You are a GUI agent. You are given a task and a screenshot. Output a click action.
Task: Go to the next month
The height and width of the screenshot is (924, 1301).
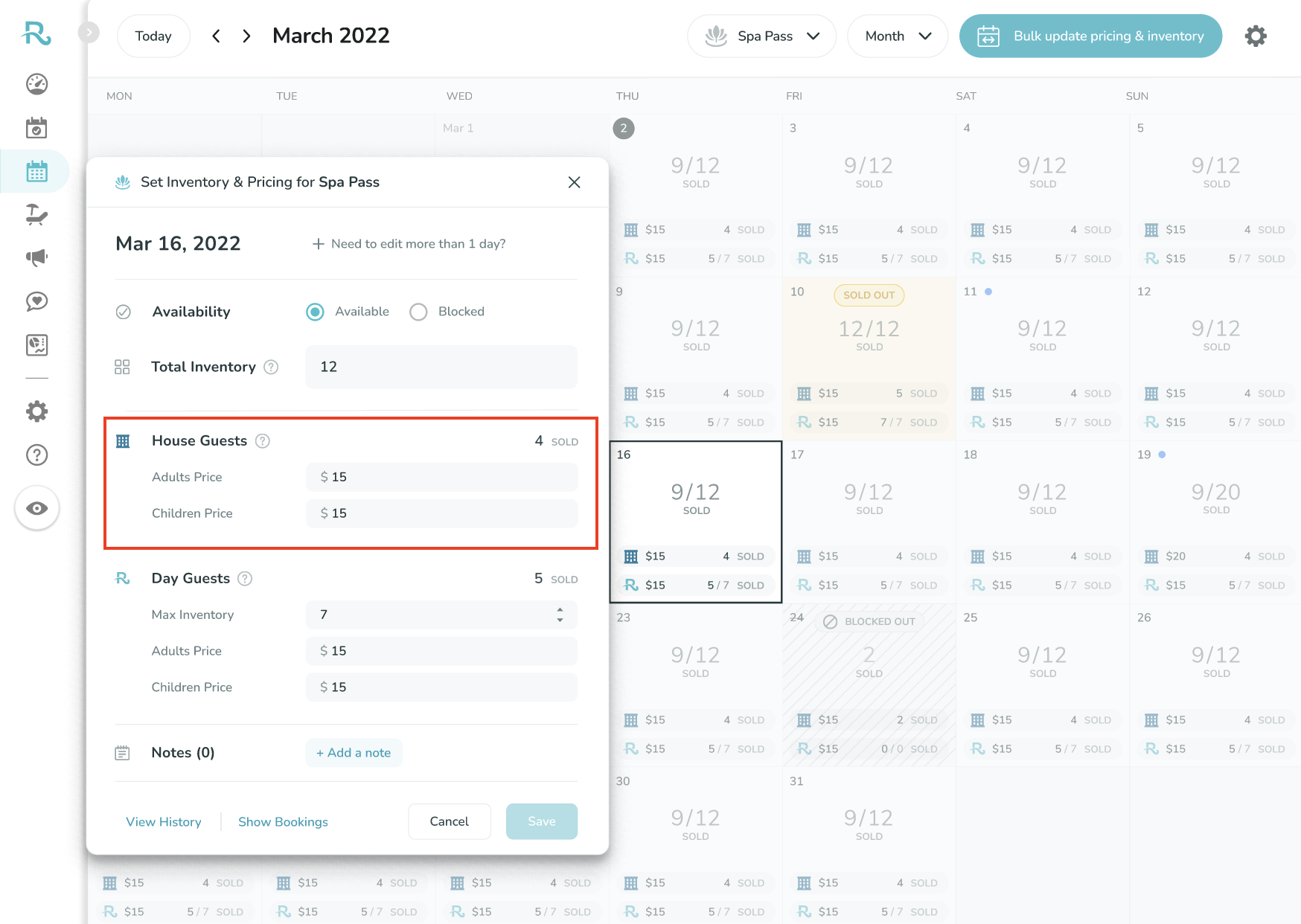pos(246,36)
